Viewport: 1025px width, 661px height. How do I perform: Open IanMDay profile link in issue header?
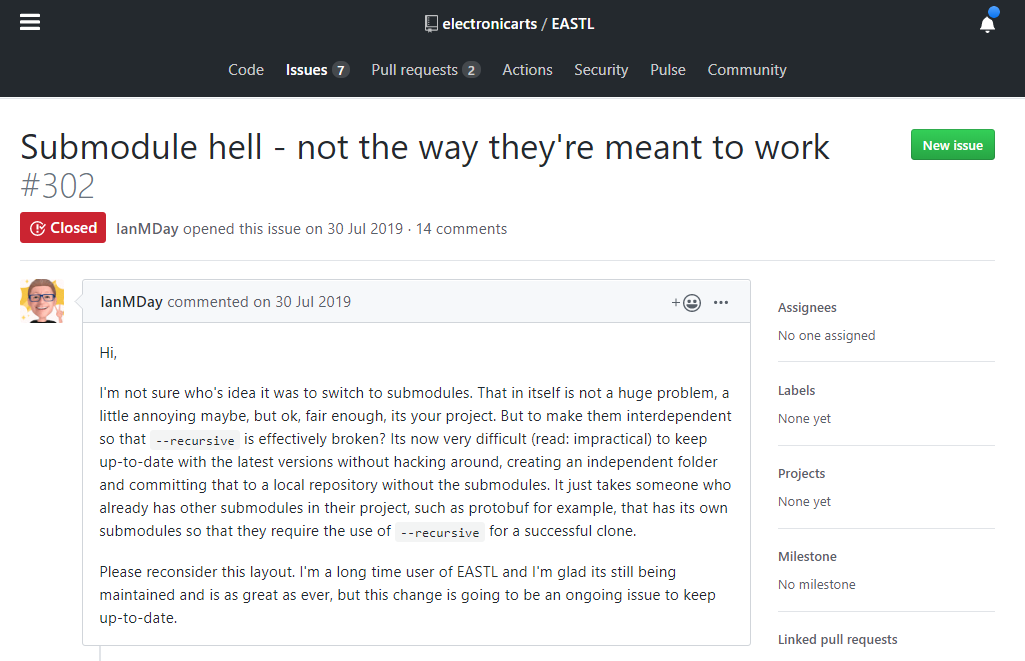click(147, 229)
